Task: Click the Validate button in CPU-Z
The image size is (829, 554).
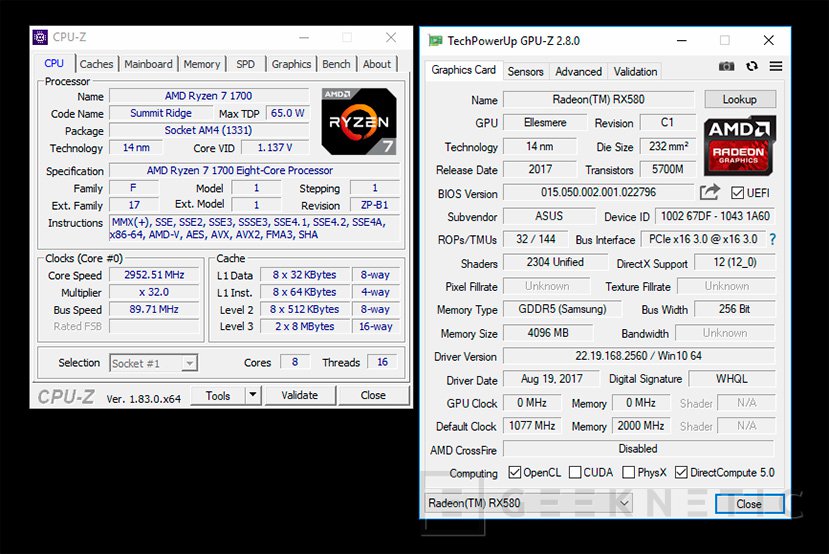Action: pyautogui.click(x=299, y=395)
